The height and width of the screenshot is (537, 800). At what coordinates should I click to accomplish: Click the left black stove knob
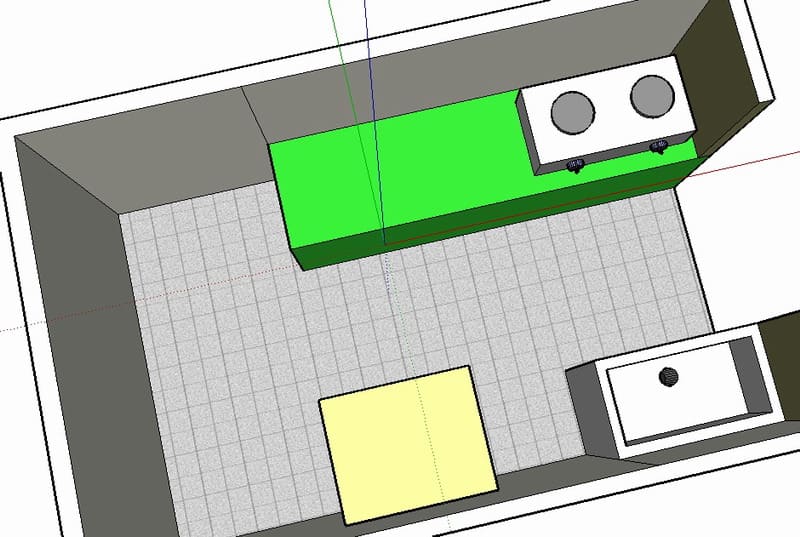click(575, 165)
